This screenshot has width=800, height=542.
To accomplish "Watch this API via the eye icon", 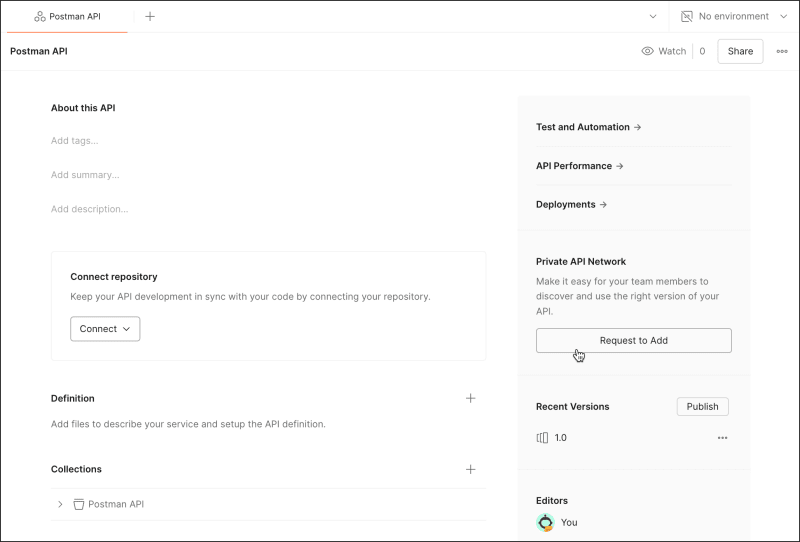I will [x=647, y=51].
